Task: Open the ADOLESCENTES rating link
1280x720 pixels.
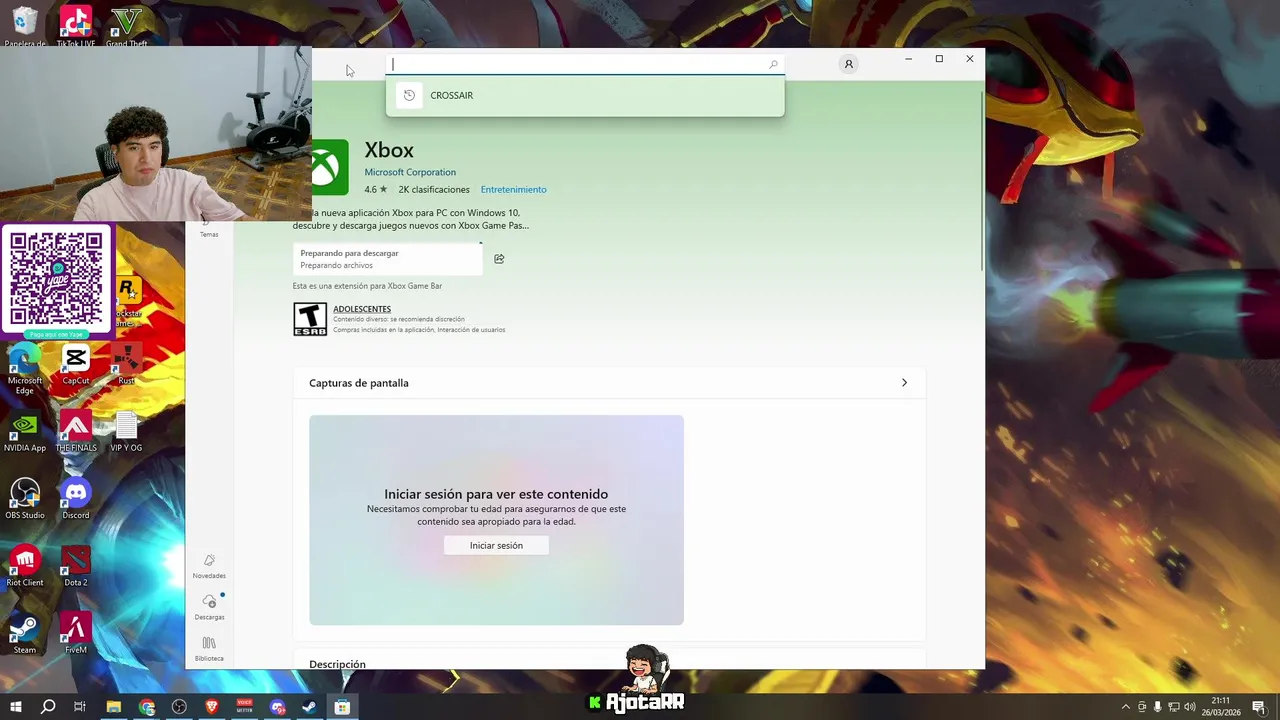Action: coord(362,309)
